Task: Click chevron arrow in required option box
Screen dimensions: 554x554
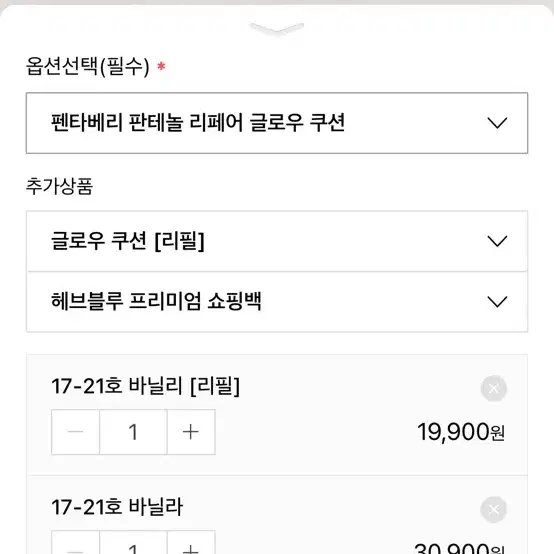Action: click(x=497, y=123)
